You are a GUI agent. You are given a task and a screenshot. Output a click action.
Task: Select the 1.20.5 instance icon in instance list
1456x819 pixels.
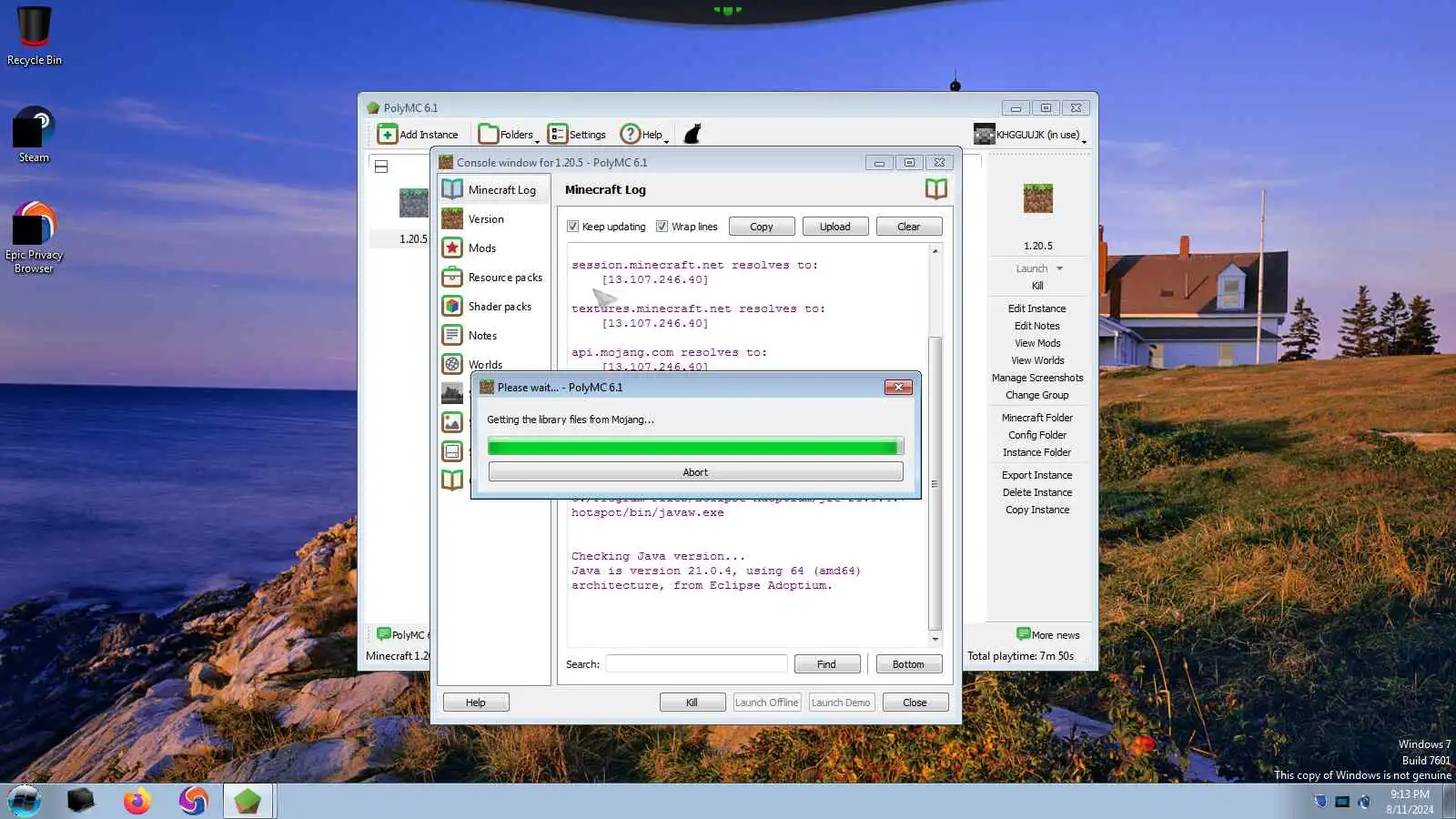[x=413, y=202]
